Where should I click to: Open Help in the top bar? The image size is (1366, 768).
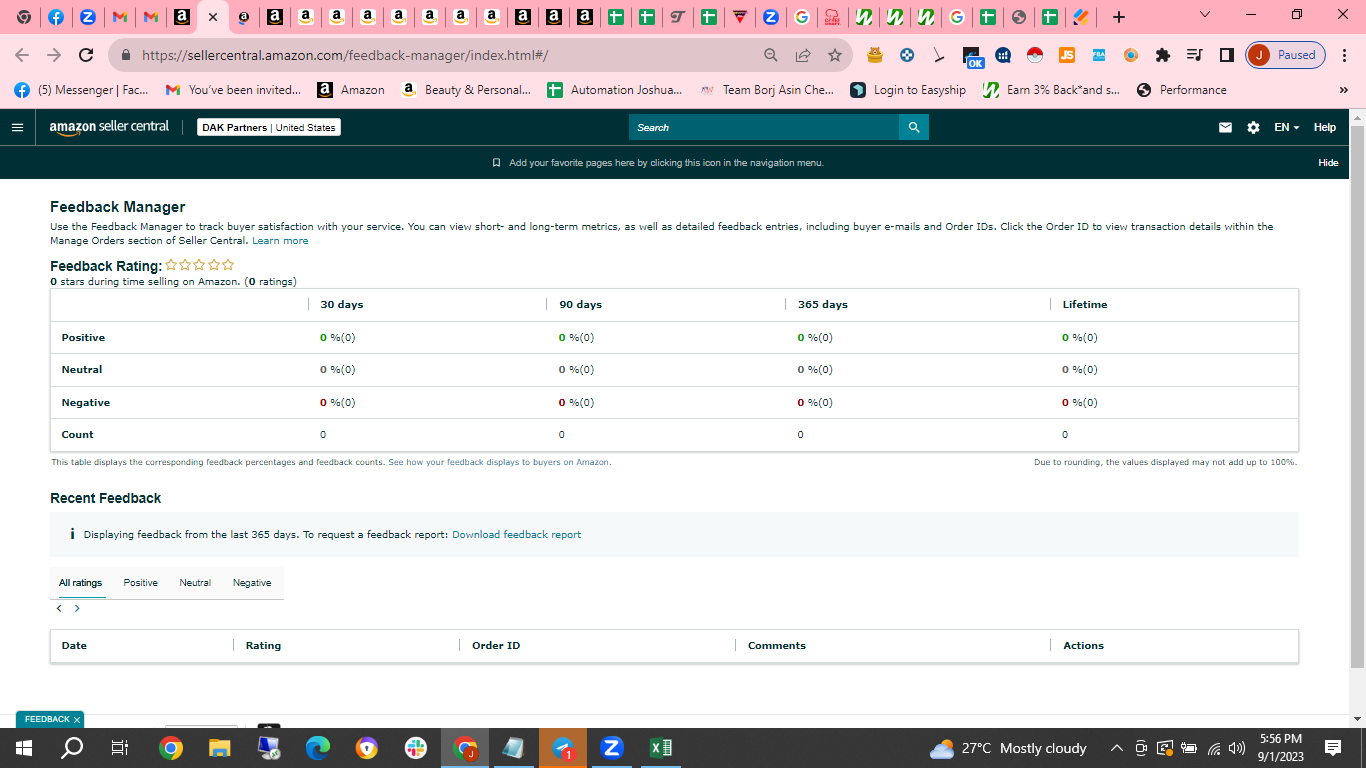pyautogui.click(x=1325, y=127)
